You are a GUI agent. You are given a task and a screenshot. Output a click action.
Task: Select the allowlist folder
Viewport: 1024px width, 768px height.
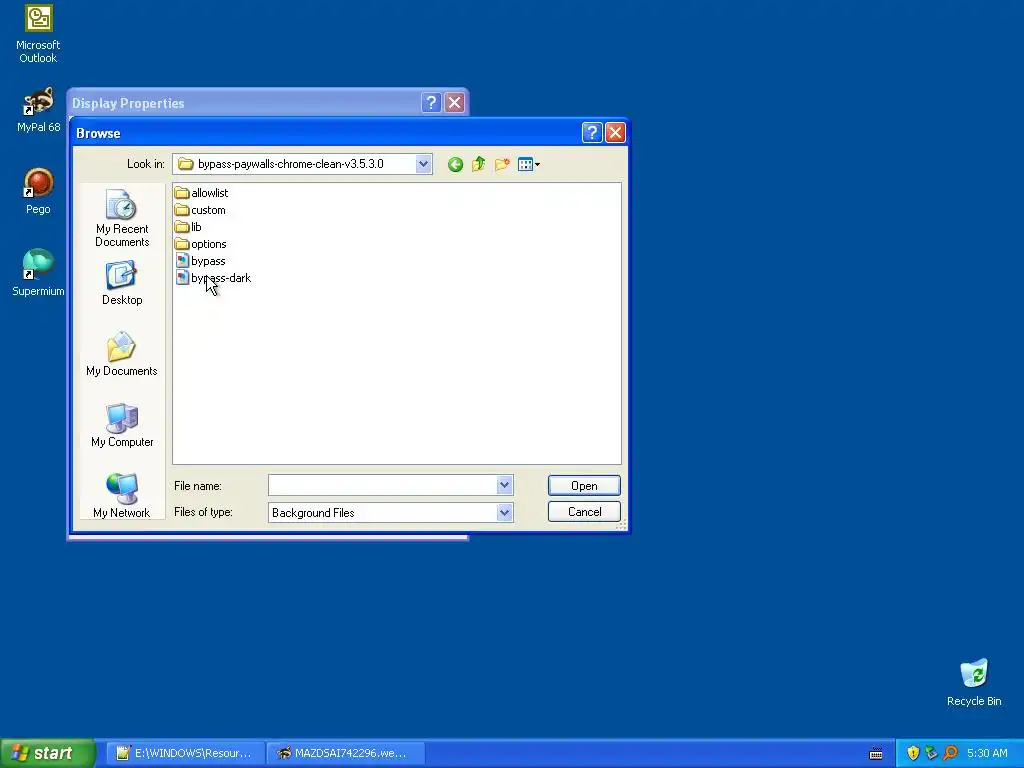pyautogui.click(x=202, y=193)
